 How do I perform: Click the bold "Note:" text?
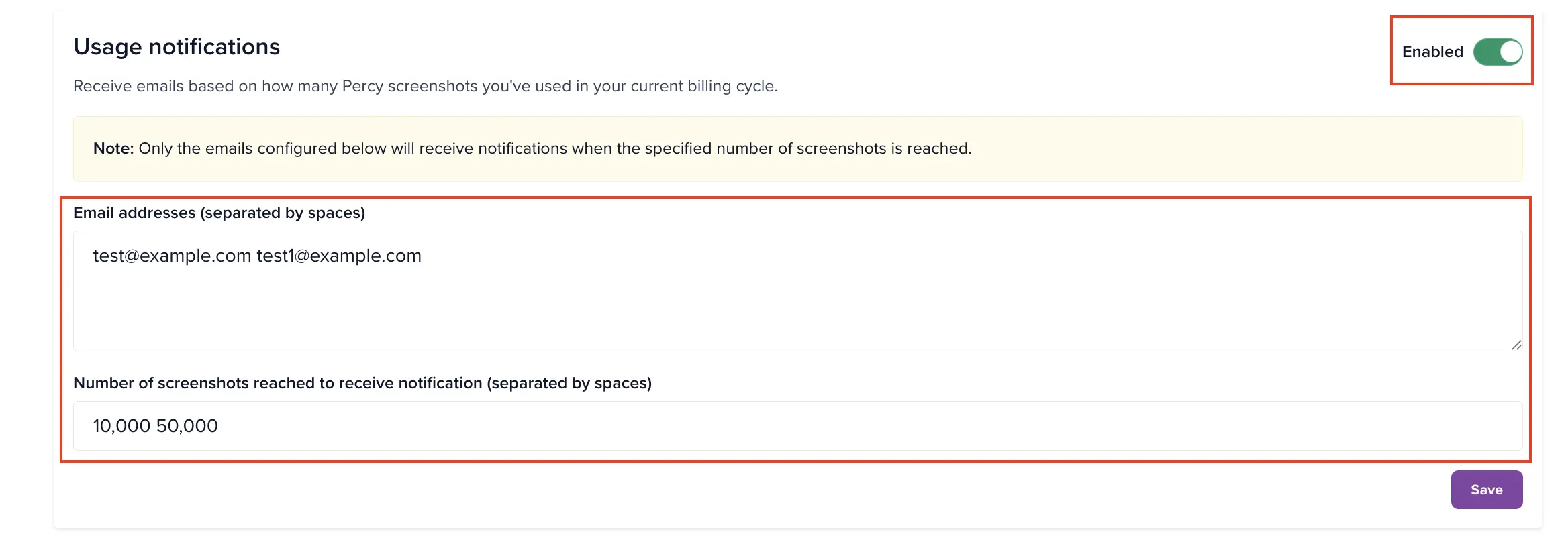click(x=113, y=148)
